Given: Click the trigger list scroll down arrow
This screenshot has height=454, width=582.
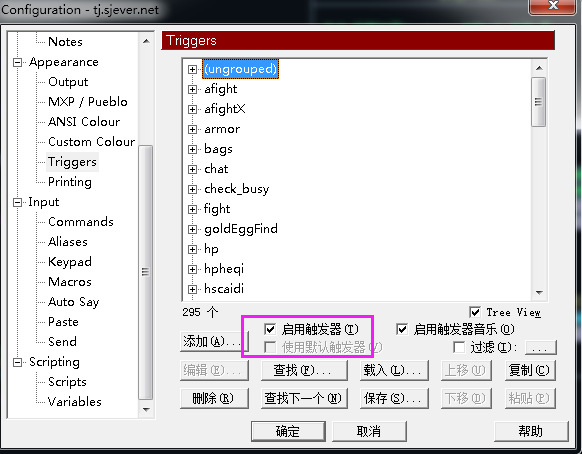Looking at the screenshot, I should 539,293.
